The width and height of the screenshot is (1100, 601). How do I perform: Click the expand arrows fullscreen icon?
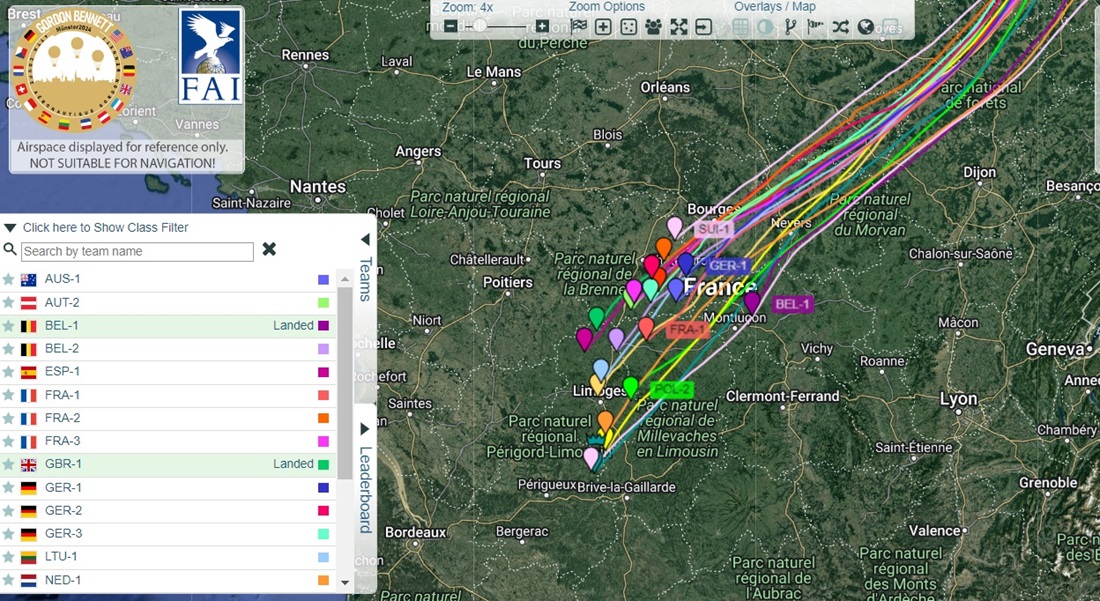point(679,27)
